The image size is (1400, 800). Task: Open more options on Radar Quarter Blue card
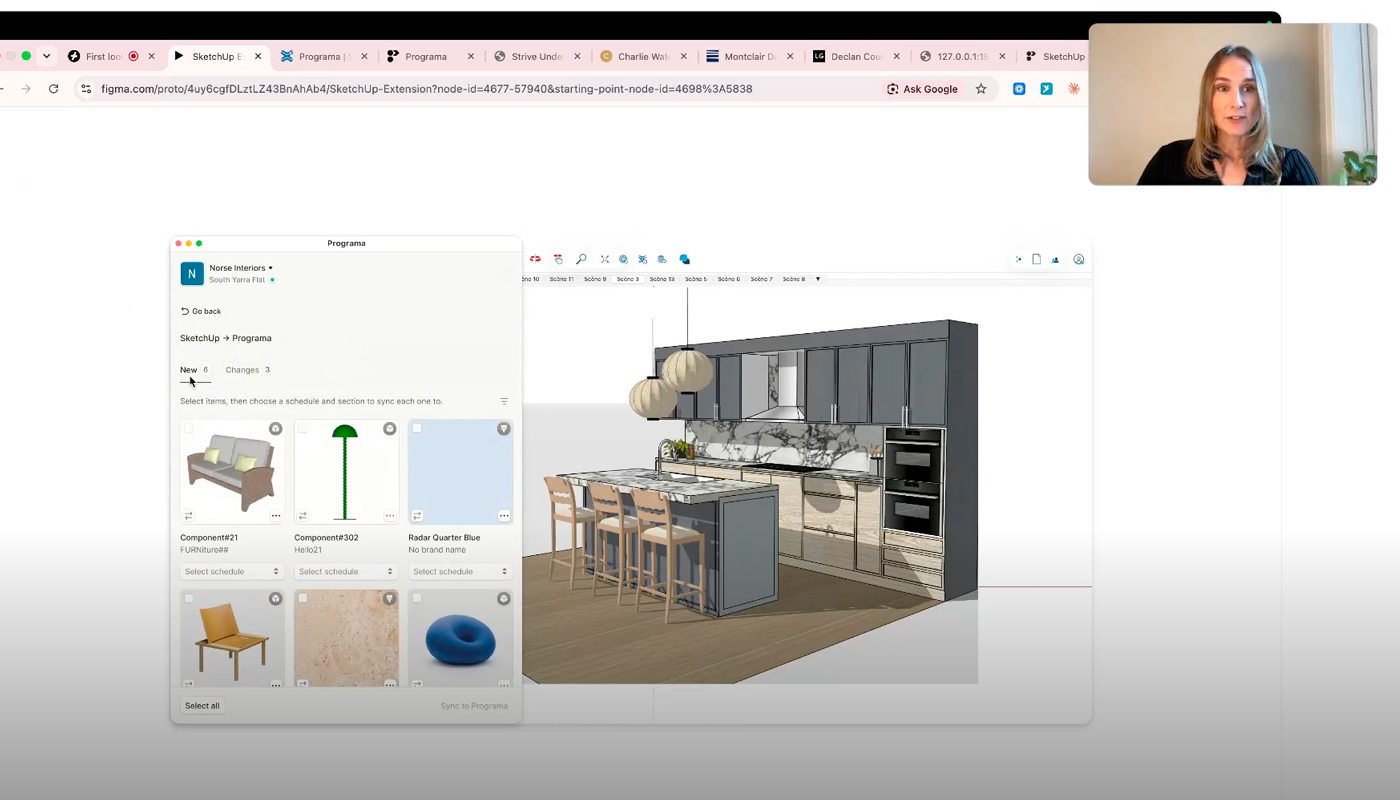(504, 516)
